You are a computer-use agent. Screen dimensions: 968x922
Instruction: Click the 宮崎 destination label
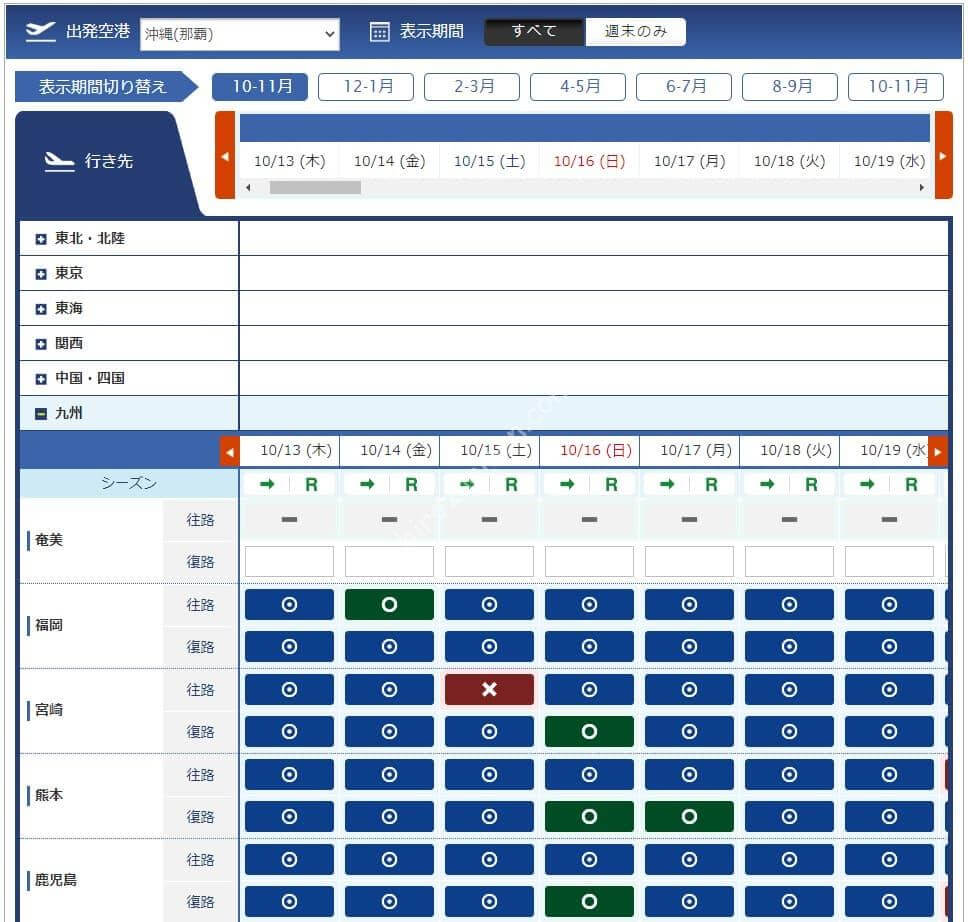(x=49, y=710)
